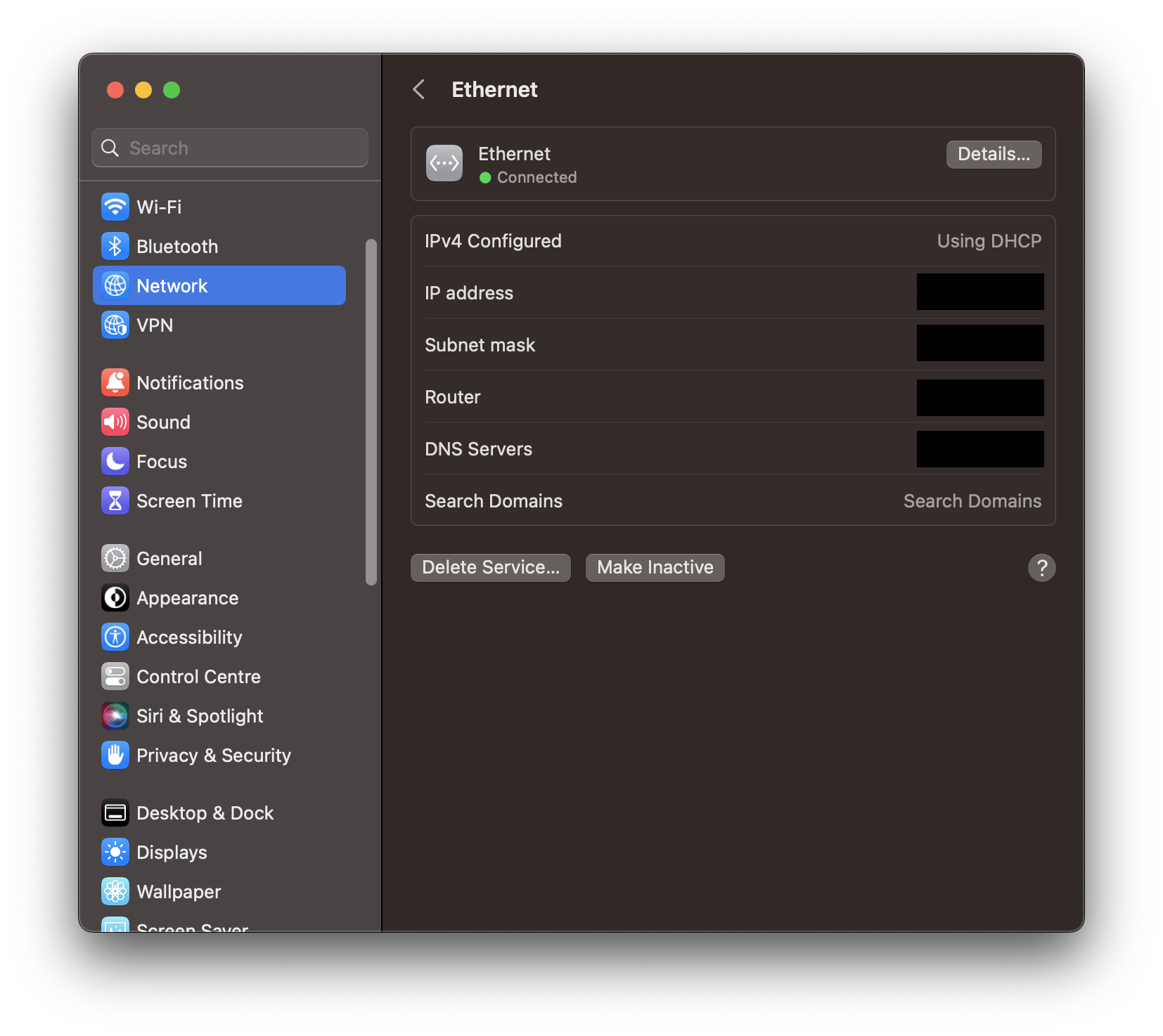Open Displays label in sidebar
1163x1036 pixels.
[172, 852]
